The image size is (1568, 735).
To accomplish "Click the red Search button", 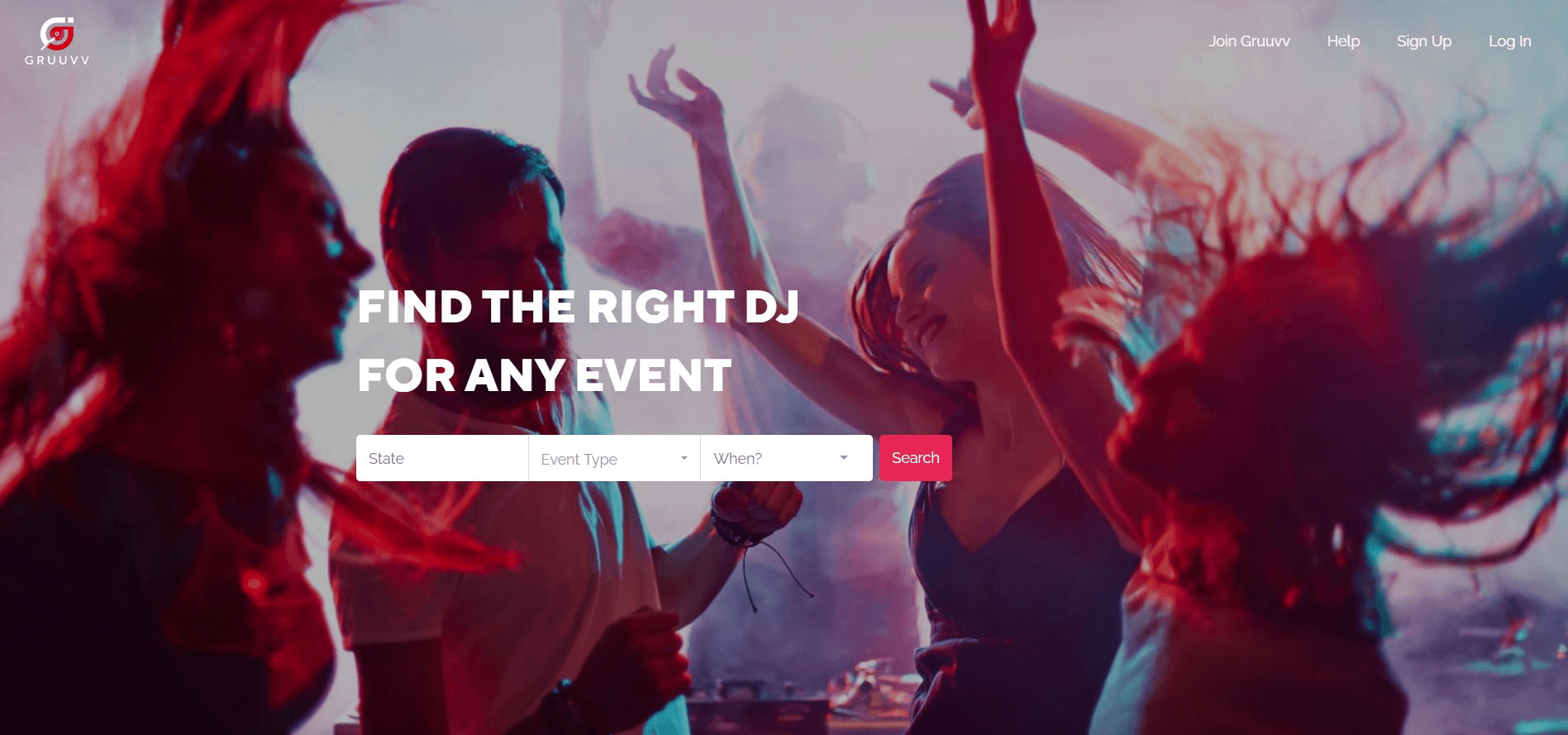I will click(x=915, y=458).
